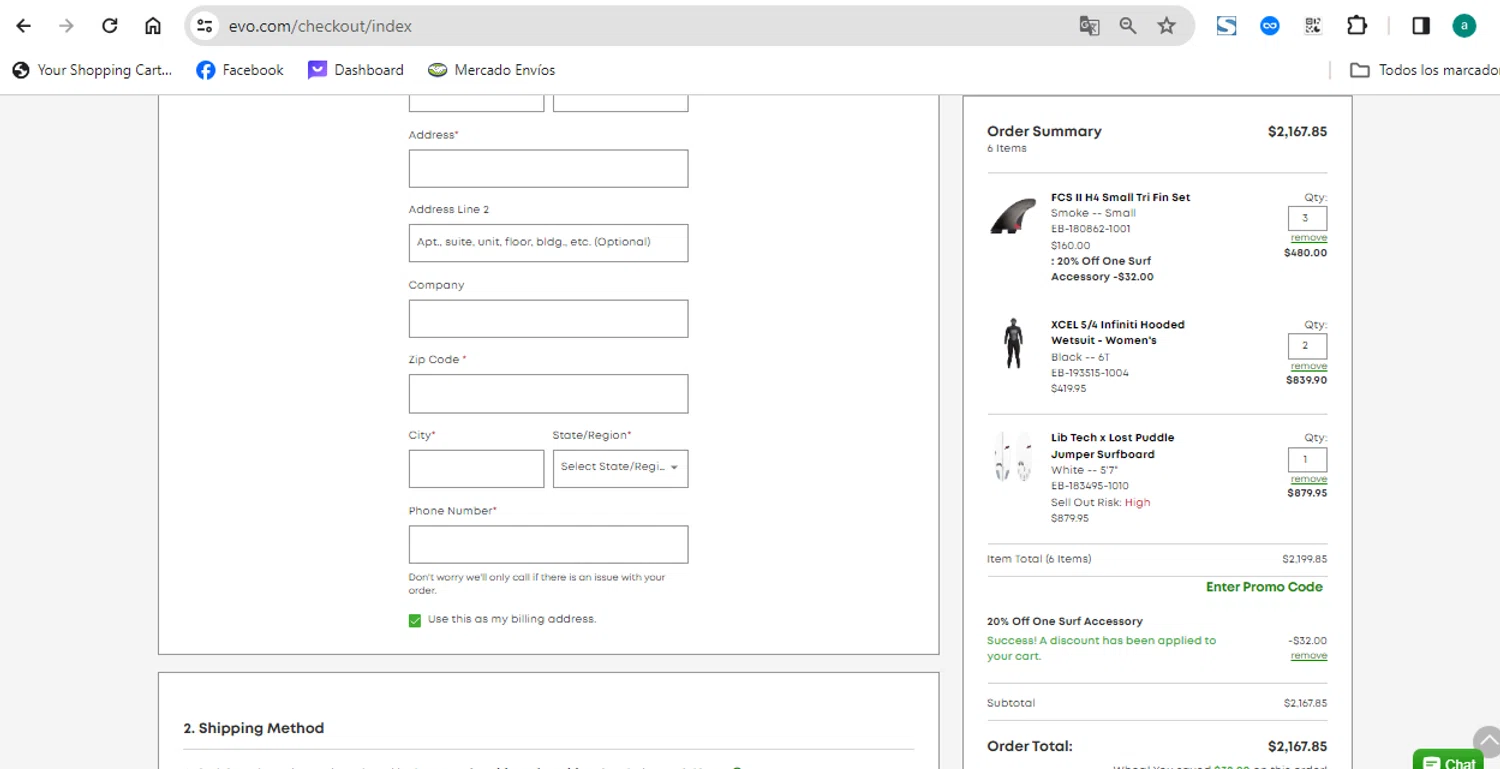Edit quantity for XCEL Infiniti wetsuit
The width and height of the screenshot is (1500, 769).
pos(1307,346)
